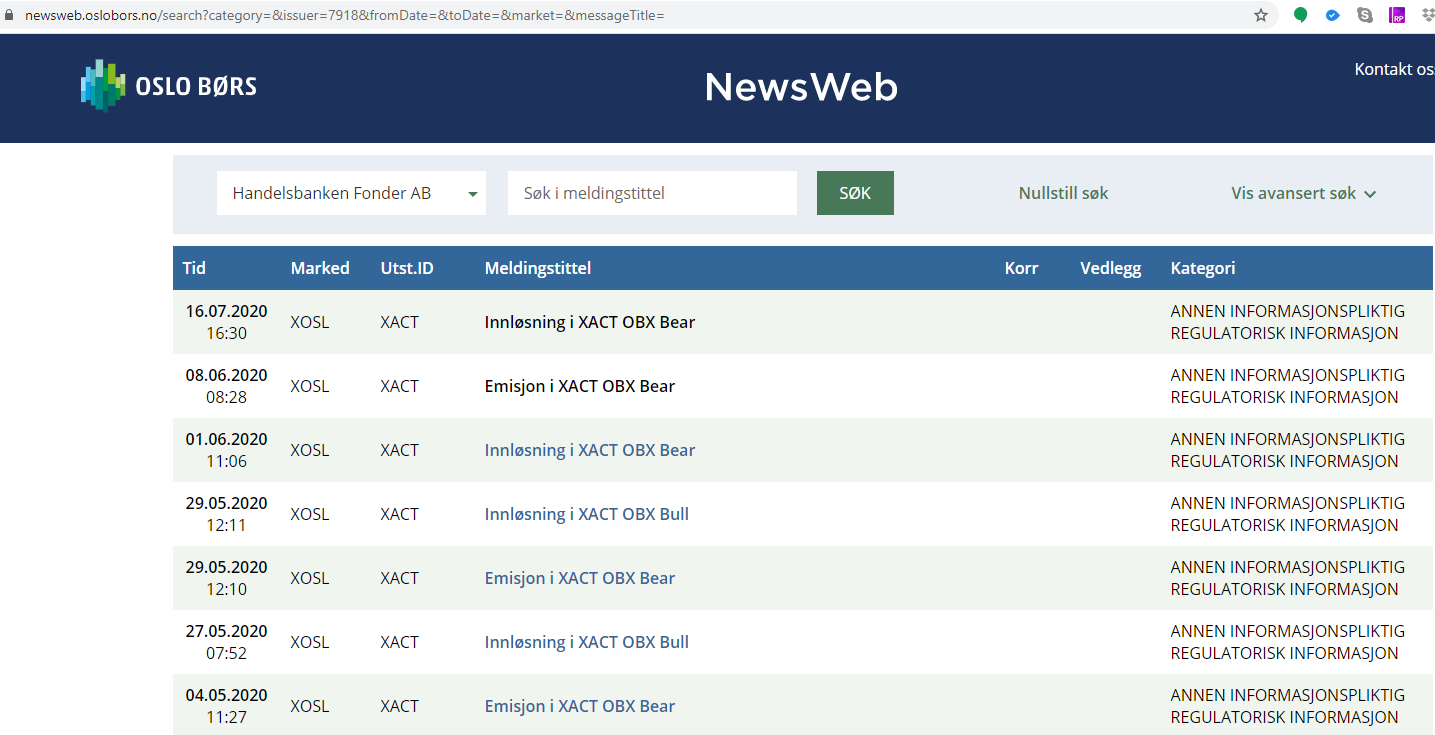Click the Søk i meldingstittel input field
This screenshot has width=1435, height=735.
652,193
